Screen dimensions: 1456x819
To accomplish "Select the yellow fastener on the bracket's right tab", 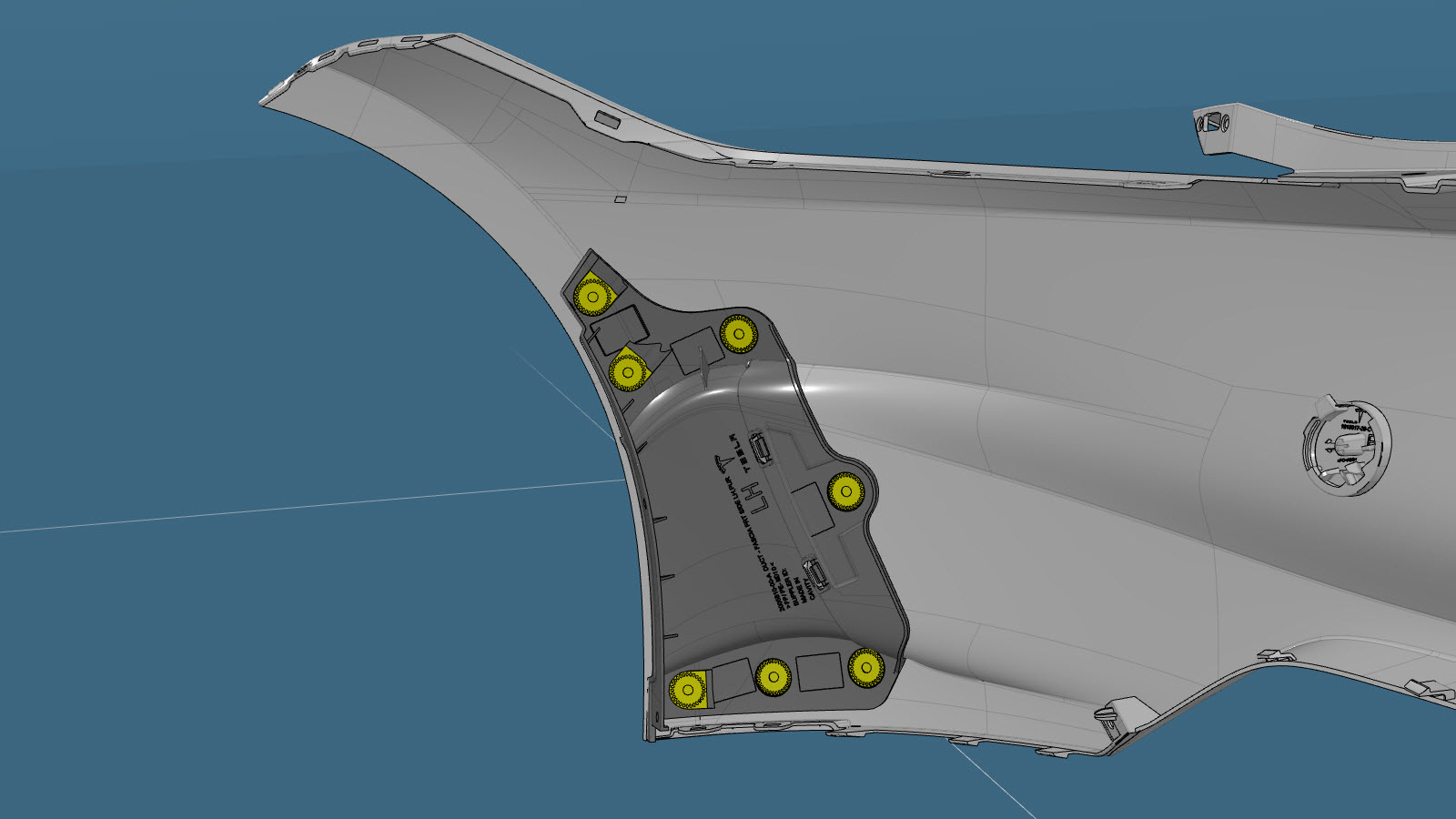I will click(846, 492).
